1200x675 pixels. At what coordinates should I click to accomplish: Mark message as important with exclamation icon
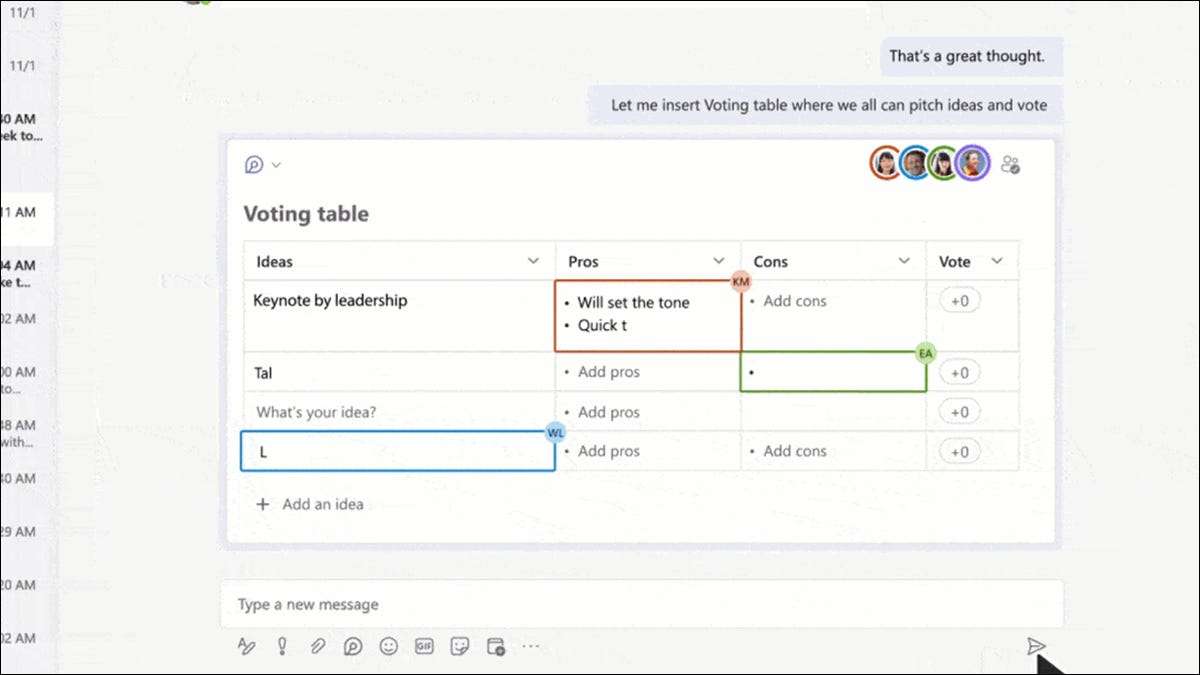coord(282,646)
